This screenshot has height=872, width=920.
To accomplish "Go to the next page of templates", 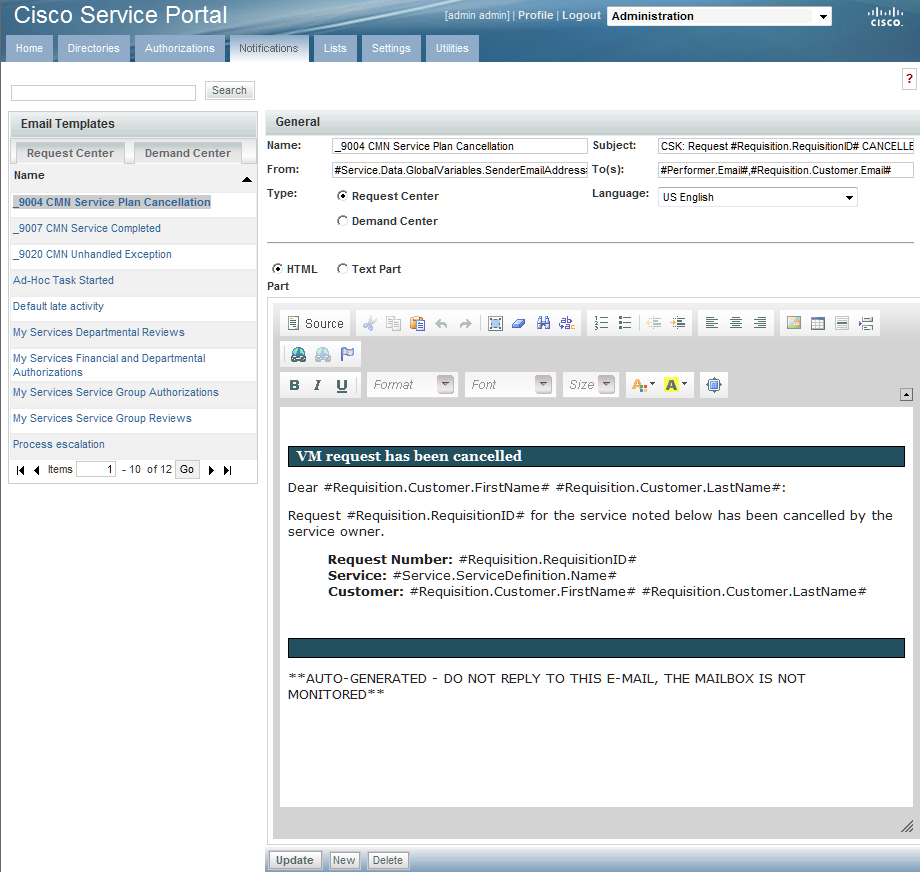I will click(x=211, y=470).
